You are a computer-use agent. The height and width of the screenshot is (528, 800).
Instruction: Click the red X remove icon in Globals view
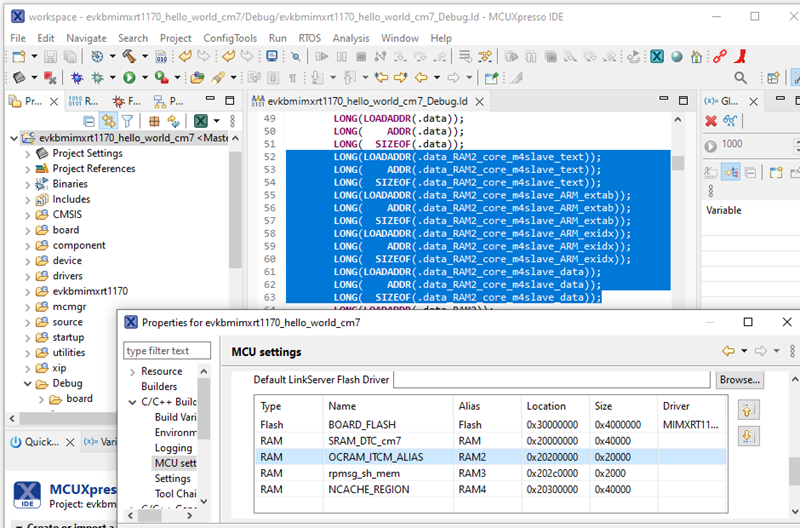coord(711,121)
